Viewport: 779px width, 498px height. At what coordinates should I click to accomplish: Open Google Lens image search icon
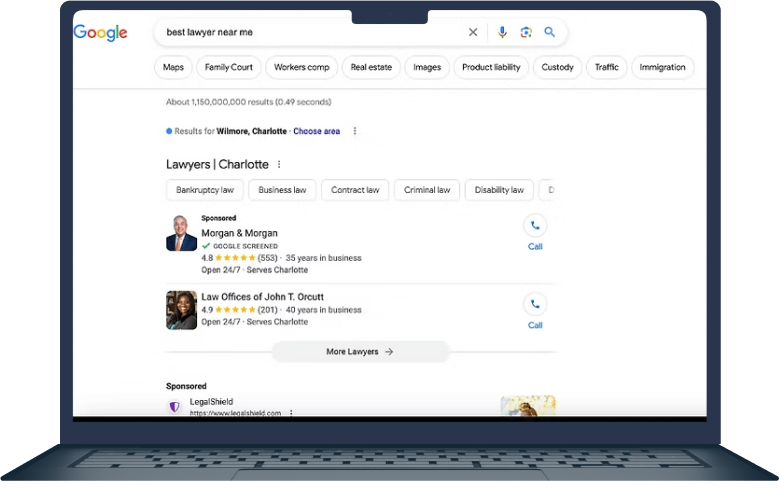point(526,32)
